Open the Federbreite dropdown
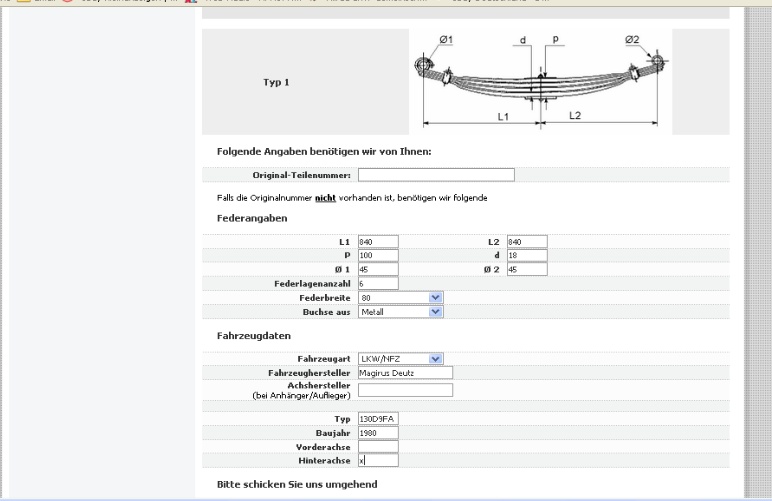This screenshot has width=772, height=501. pos(401,298)
